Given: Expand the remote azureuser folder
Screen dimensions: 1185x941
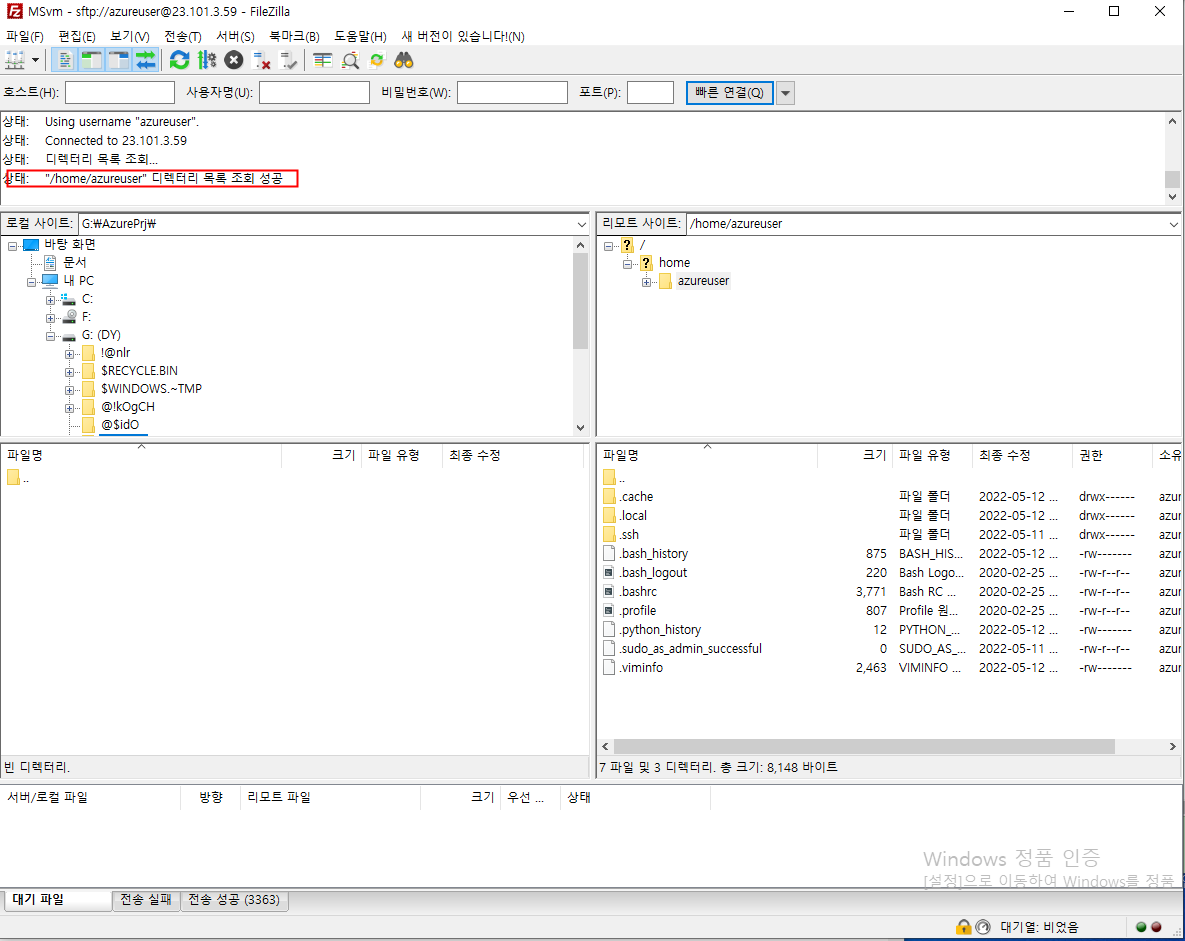Looking at the screenshot, I should (646, 282).
